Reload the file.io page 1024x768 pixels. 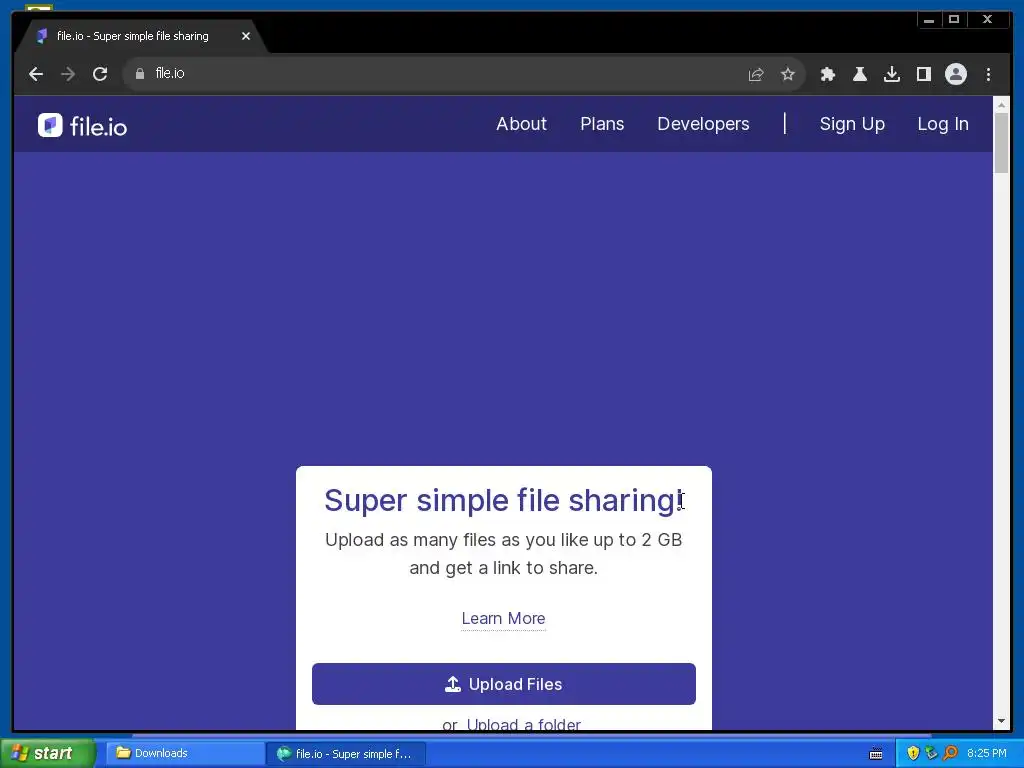[x=100, y=74]
